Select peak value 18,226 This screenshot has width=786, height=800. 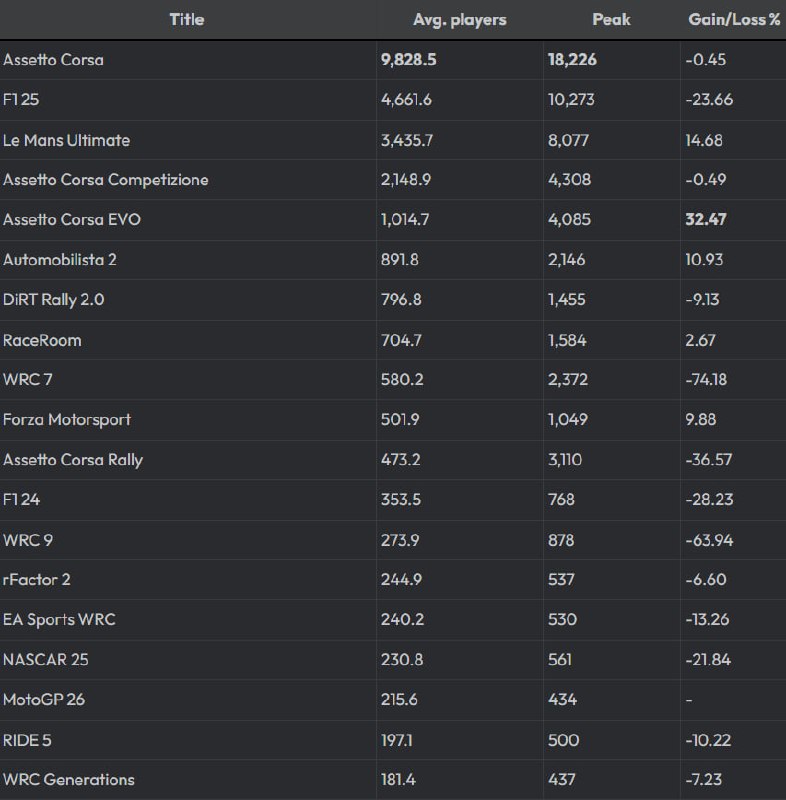tap(572, 60)
